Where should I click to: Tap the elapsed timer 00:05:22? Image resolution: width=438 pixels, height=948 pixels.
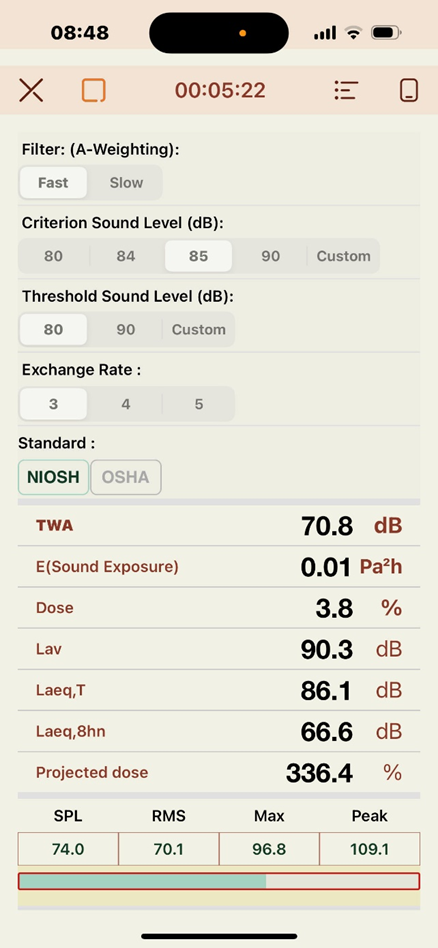220,90
